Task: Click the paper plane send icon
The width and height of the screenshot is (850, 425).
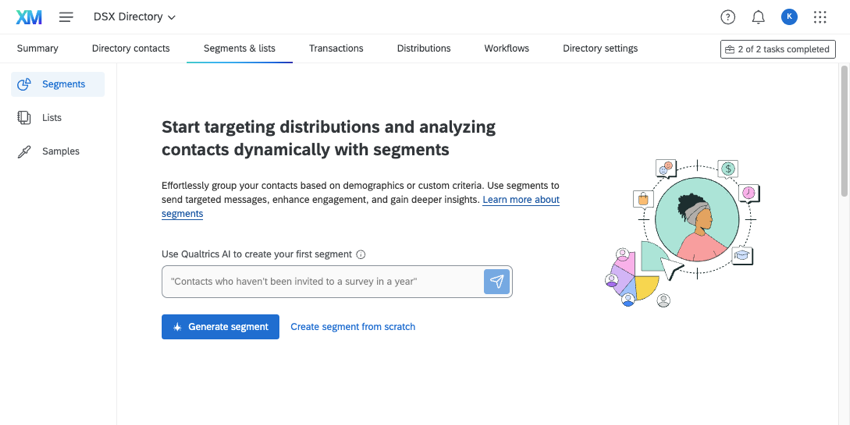Action: tap(497, 281)
